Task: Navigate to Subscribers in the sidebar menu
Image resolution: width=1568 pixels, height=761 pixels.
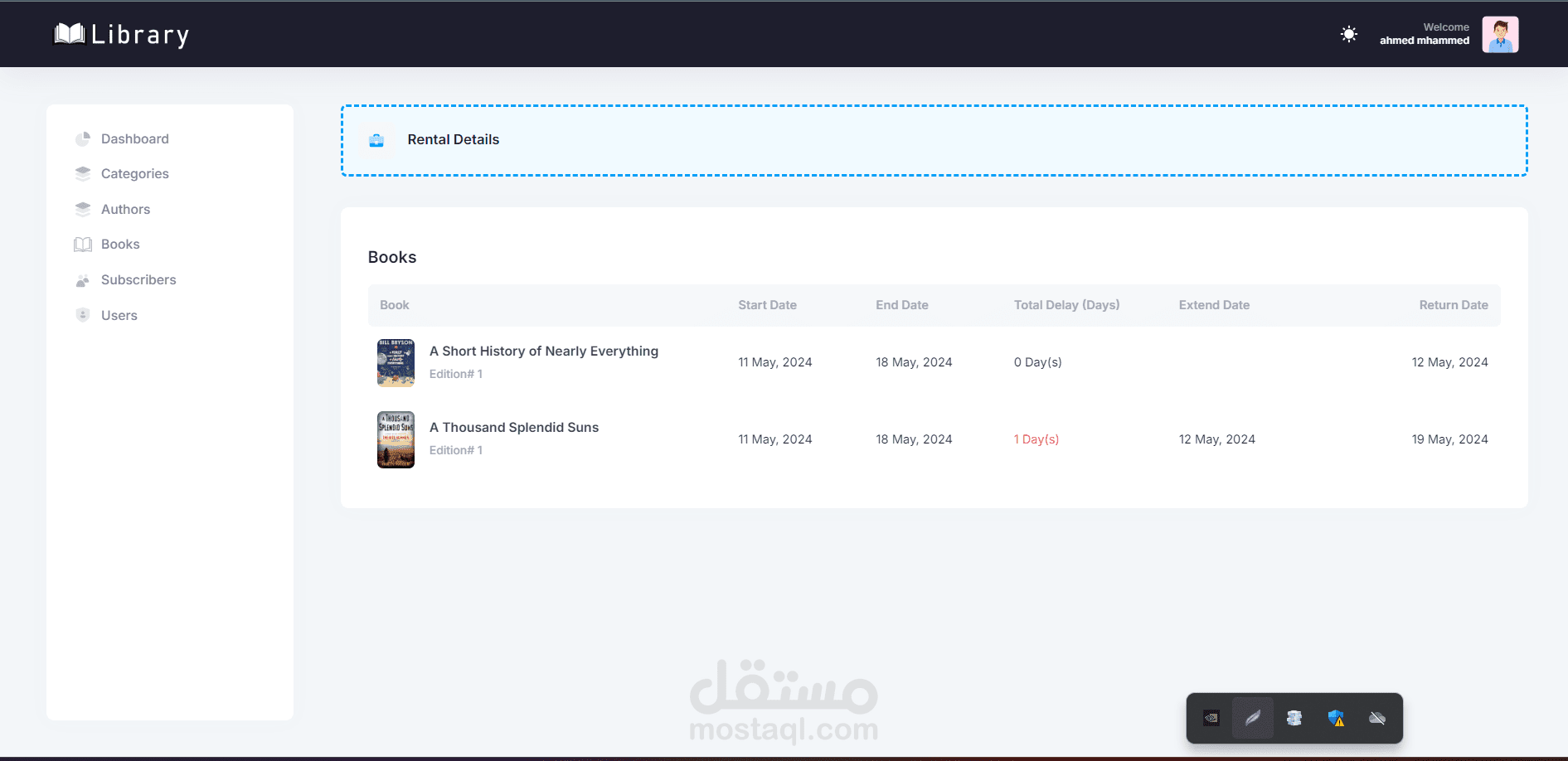Action: (x=138, y=280)
